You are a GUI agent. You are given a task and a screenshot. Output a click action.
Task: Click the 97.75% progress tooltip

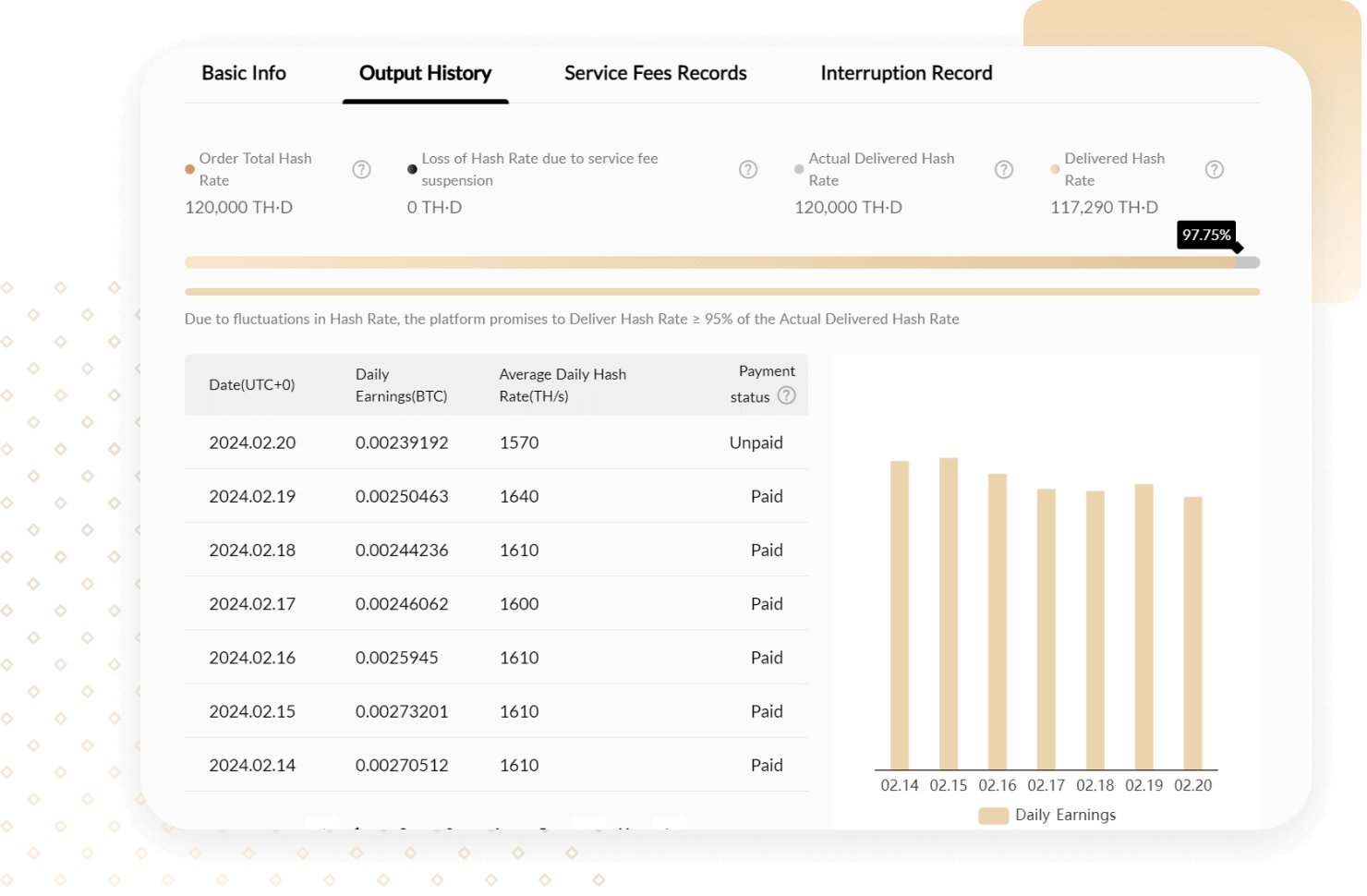(1206, 235)
